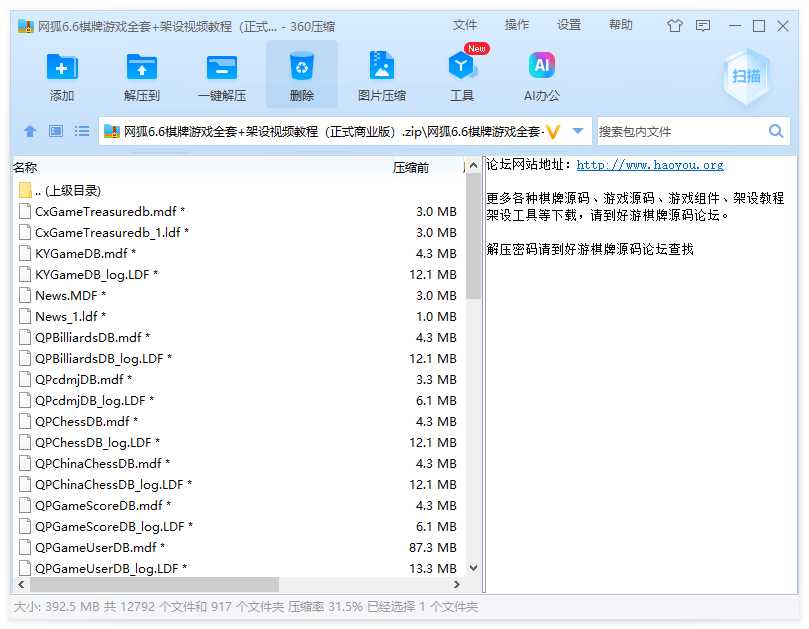Click the 13.3 MB size value
Screen dimensions: 809x629
pyautogui.click(x=432, y=568)
